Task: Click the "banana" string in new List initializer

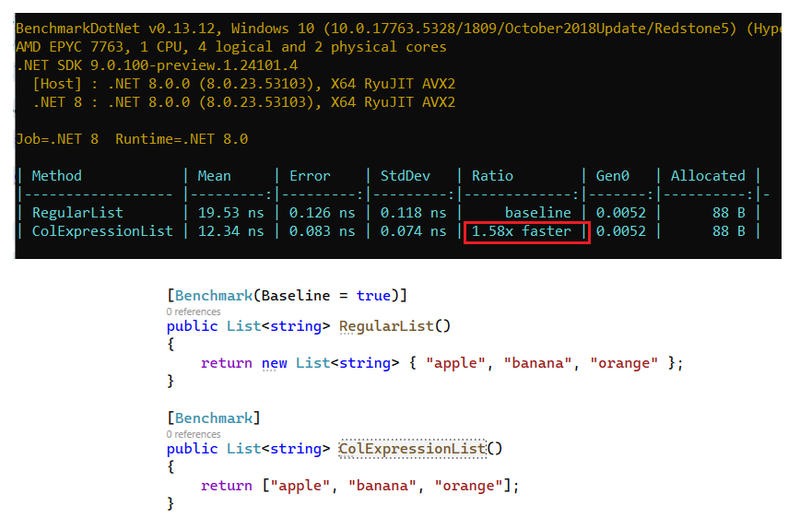Action: click(537, 363)
